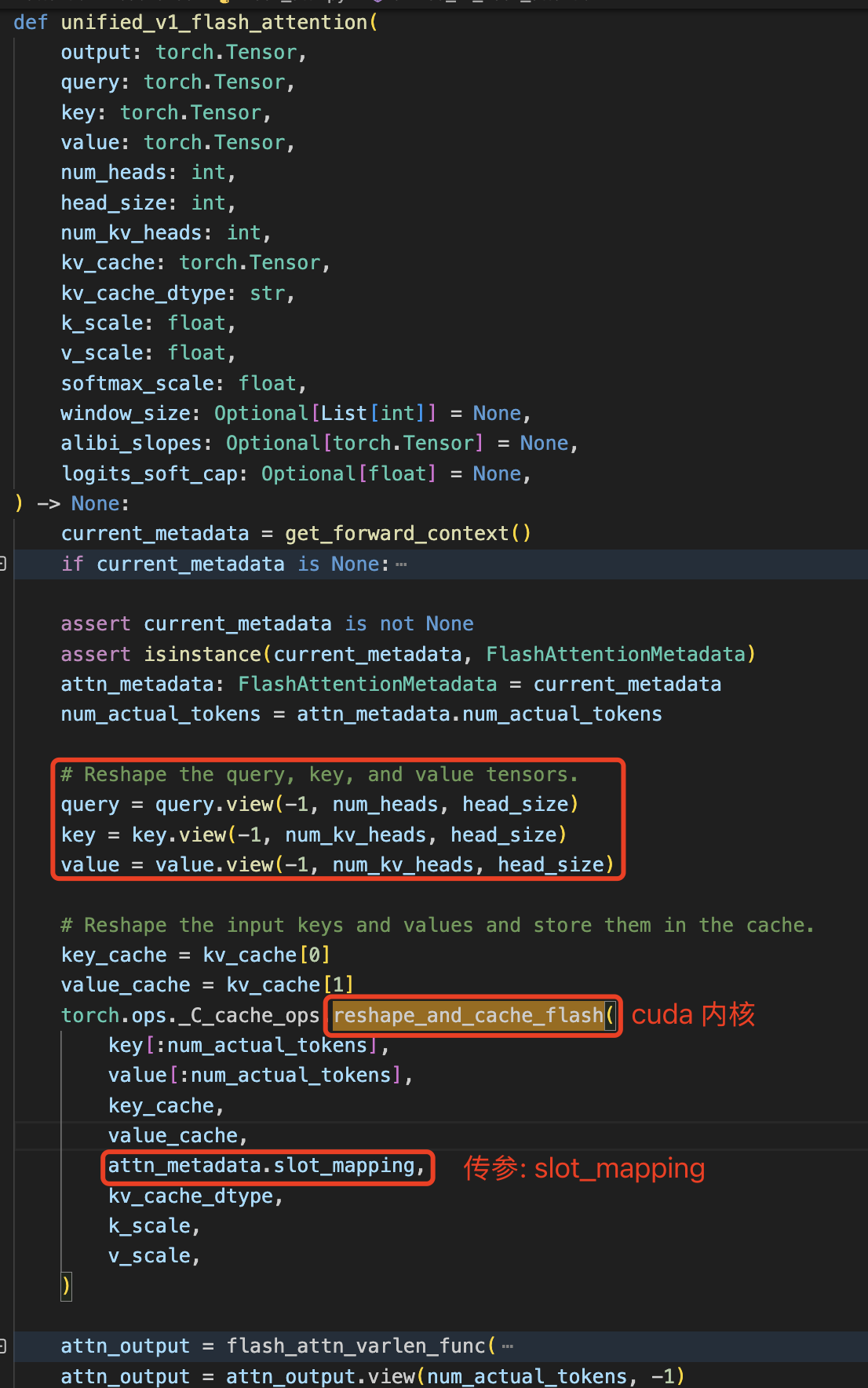
Task: Click the 'kv_cache_dtype,' argument in the call
Action: (196, 1196)
